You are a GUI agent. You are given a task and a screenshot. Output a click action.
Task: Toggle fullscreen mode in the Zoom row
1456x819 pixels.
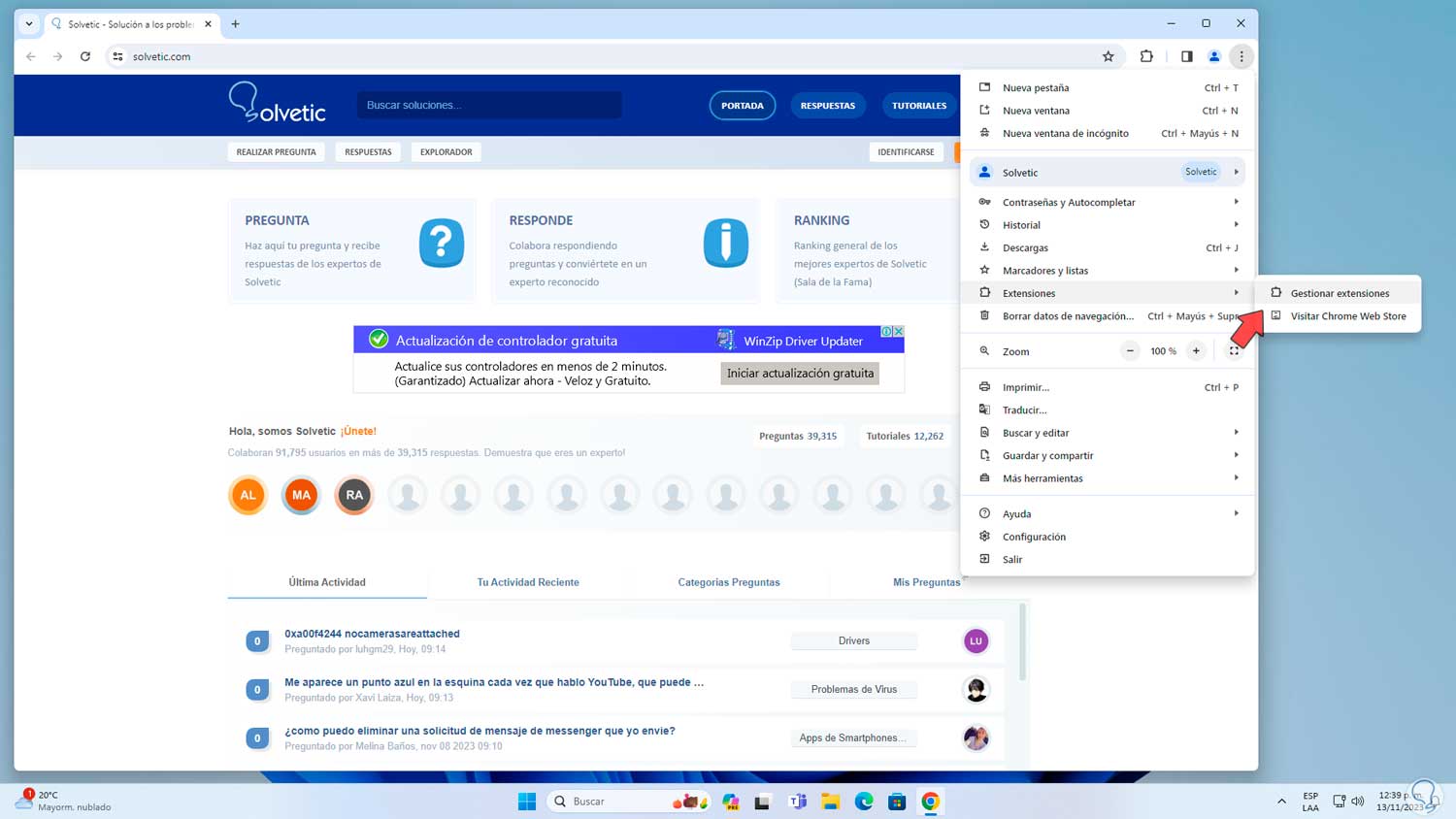pyautogui.click(x=1234, y=351)
